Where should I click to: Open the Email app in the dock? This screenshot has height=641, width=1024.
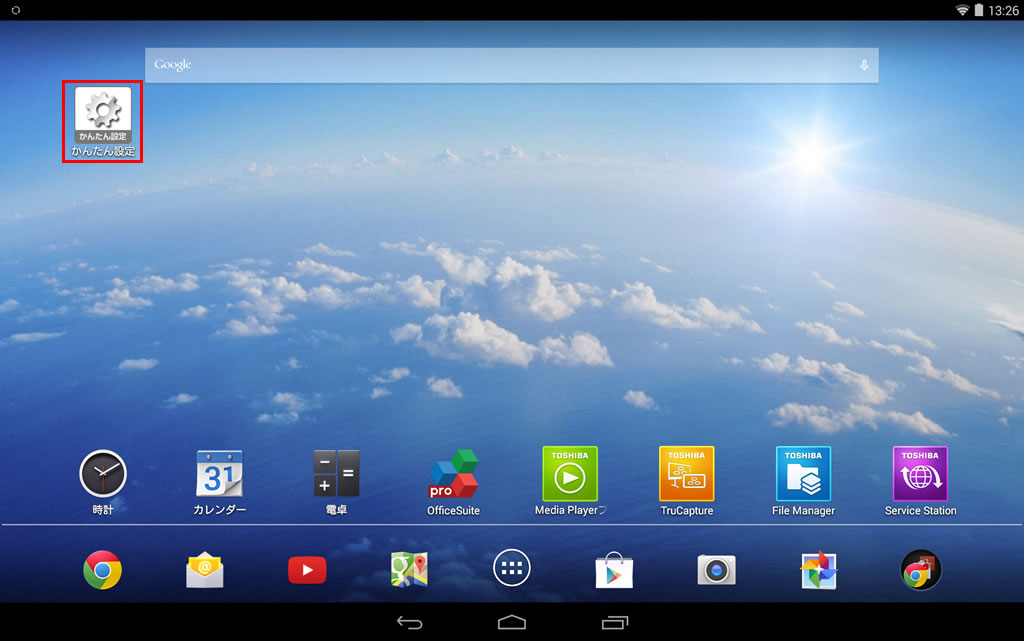point(205,570)
